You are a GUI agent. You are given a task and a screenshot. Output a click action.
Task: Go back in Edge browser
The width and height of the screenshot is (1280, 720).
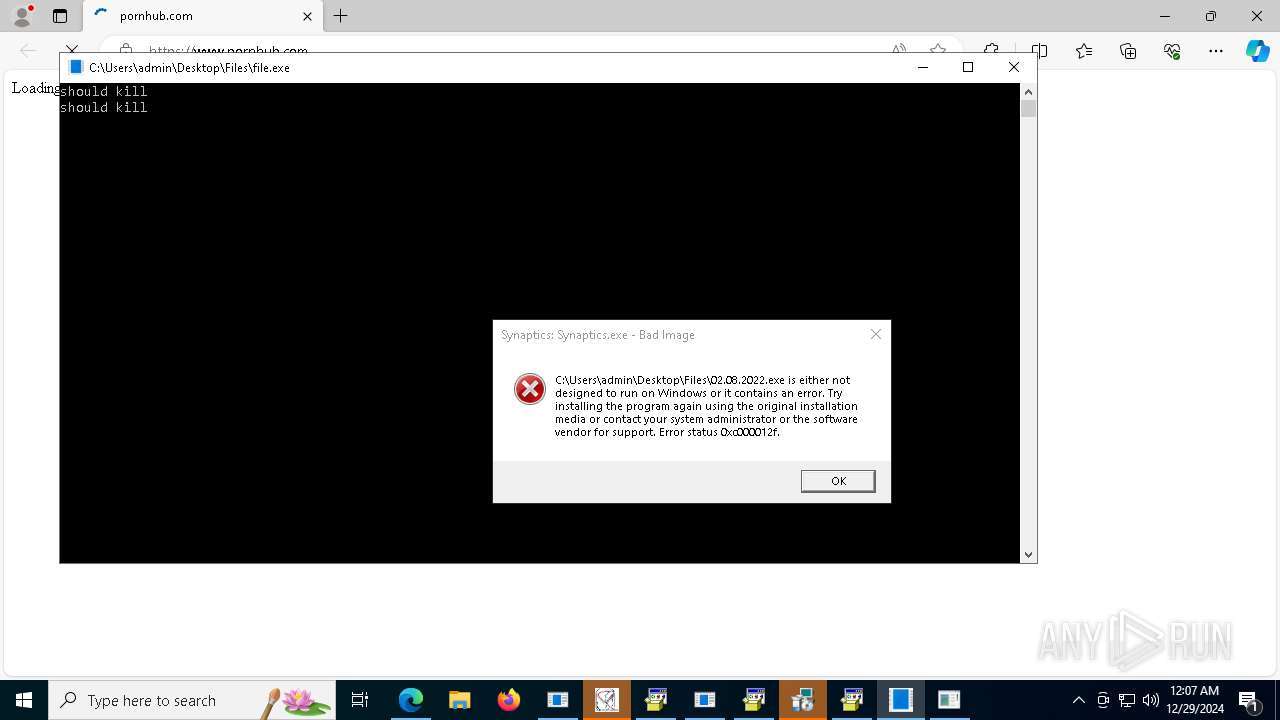(28, 50)
